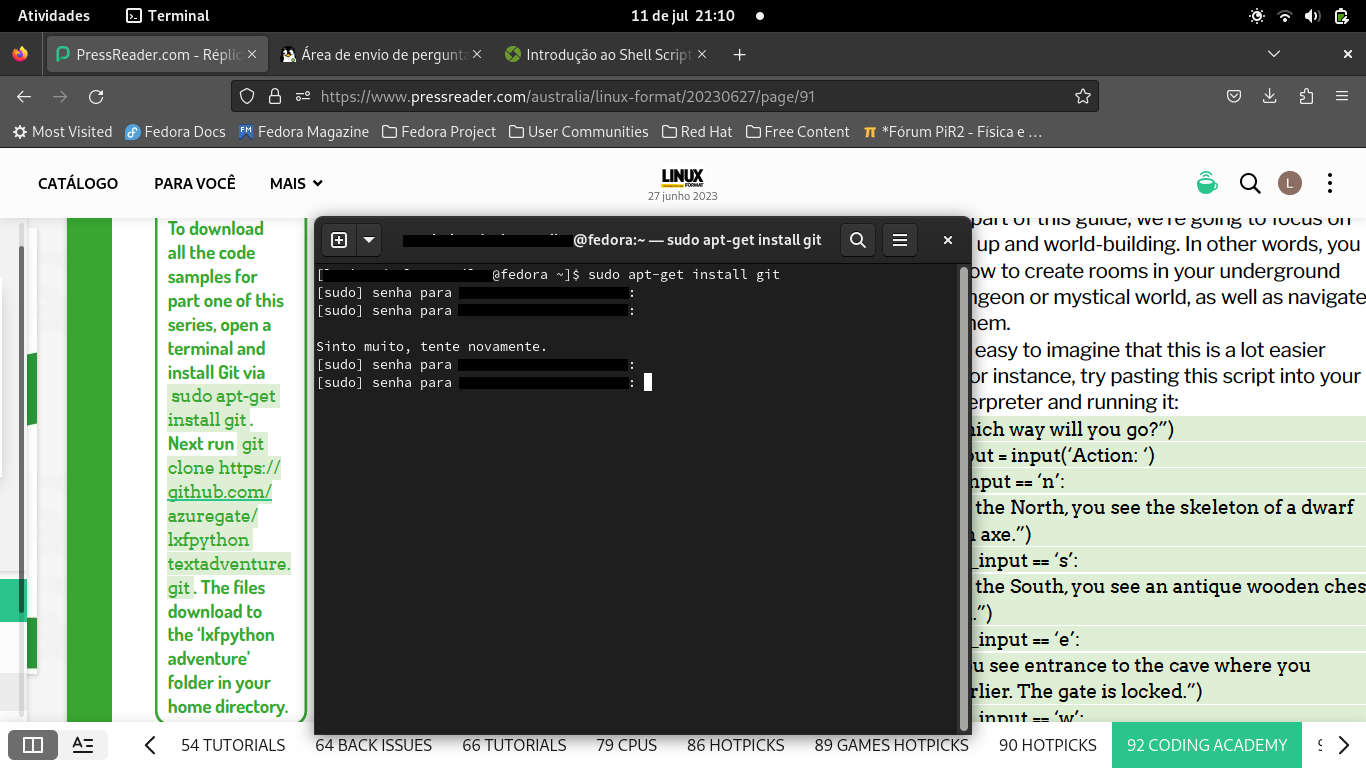Open a new terminal tab
Image resolution: width=1366 pixels, height=768 pixels.
(x=339, y=240)
